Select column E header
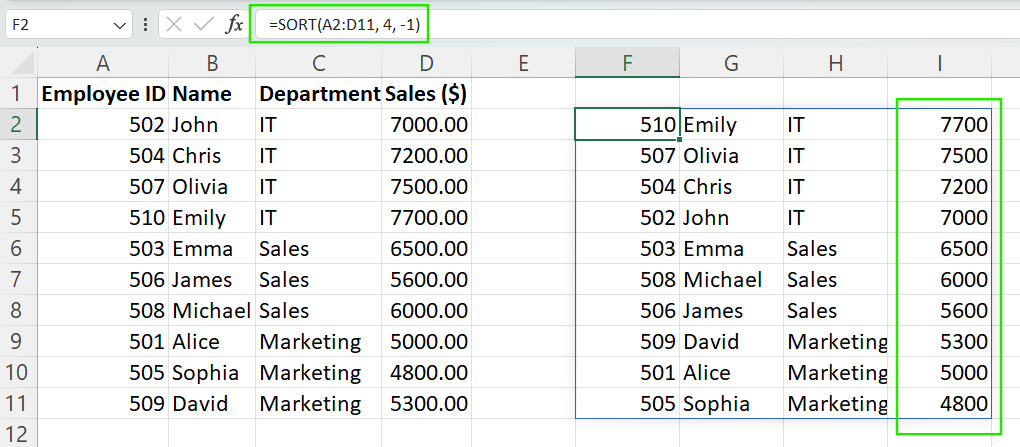This screenshot has width=1020, height=447. [x=523, y=63]
